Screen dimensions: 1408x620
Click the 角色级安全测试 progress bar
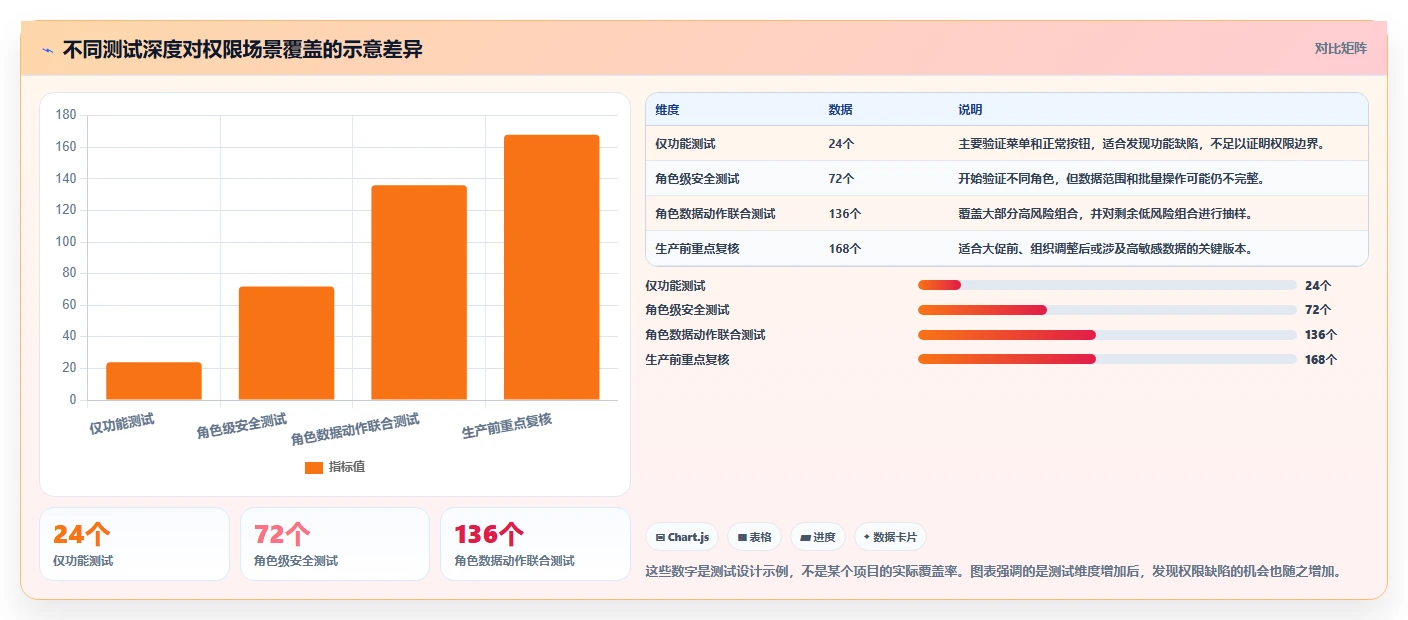(x=1107, y=310)
